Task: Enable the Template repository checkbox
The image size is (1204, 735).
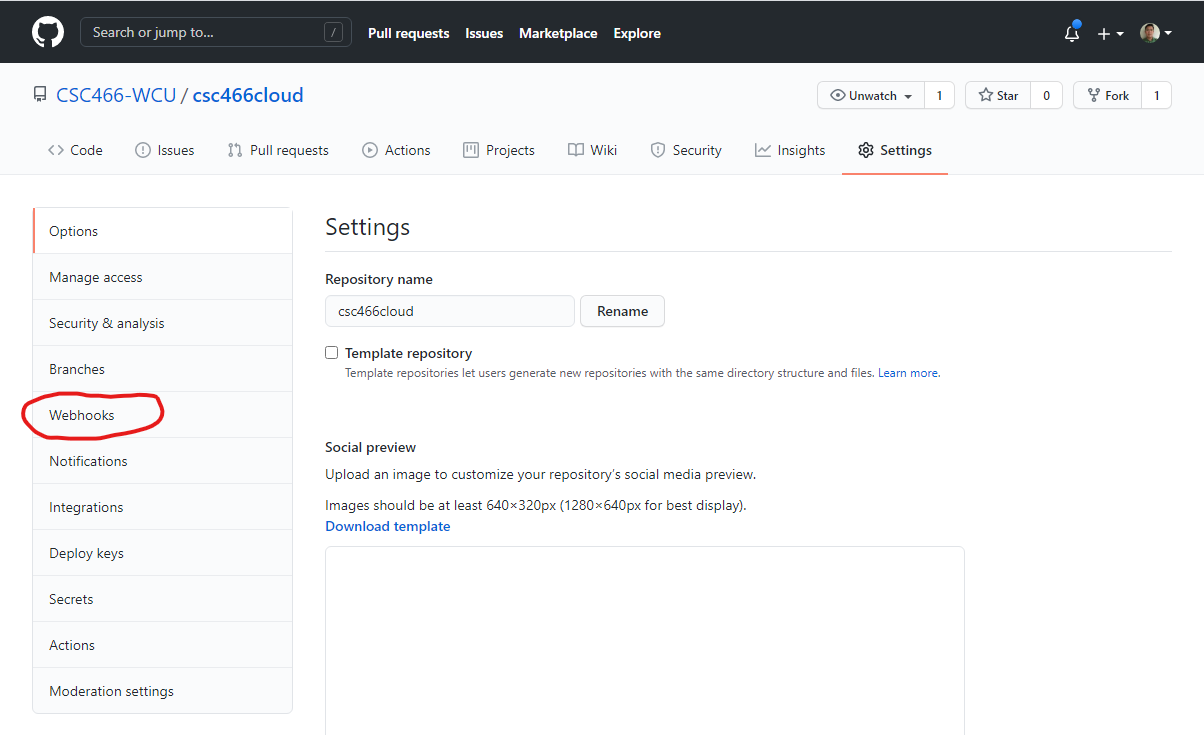Action: point(332,353)
